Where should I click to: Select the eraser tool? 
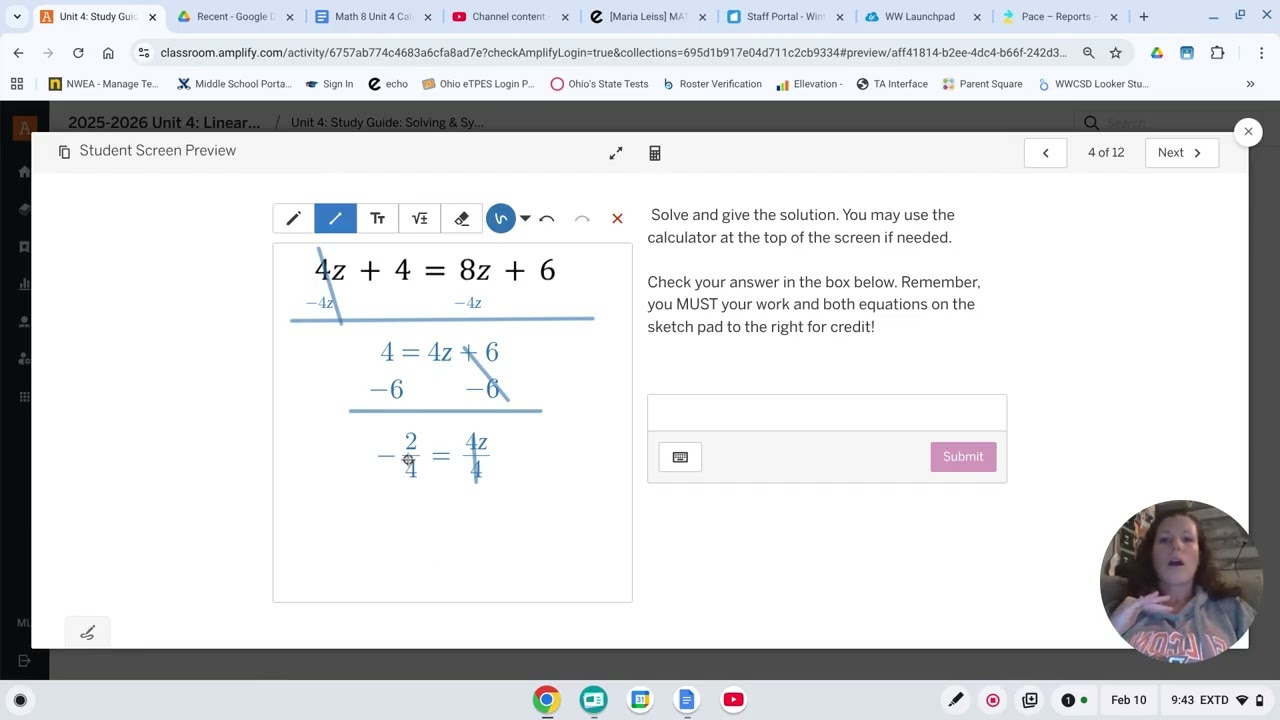461,218
